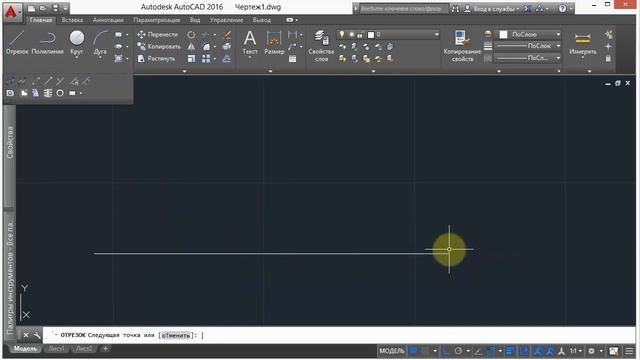
Task: Click the Save icon in quick access toolbar
Action: pos(55,8)
